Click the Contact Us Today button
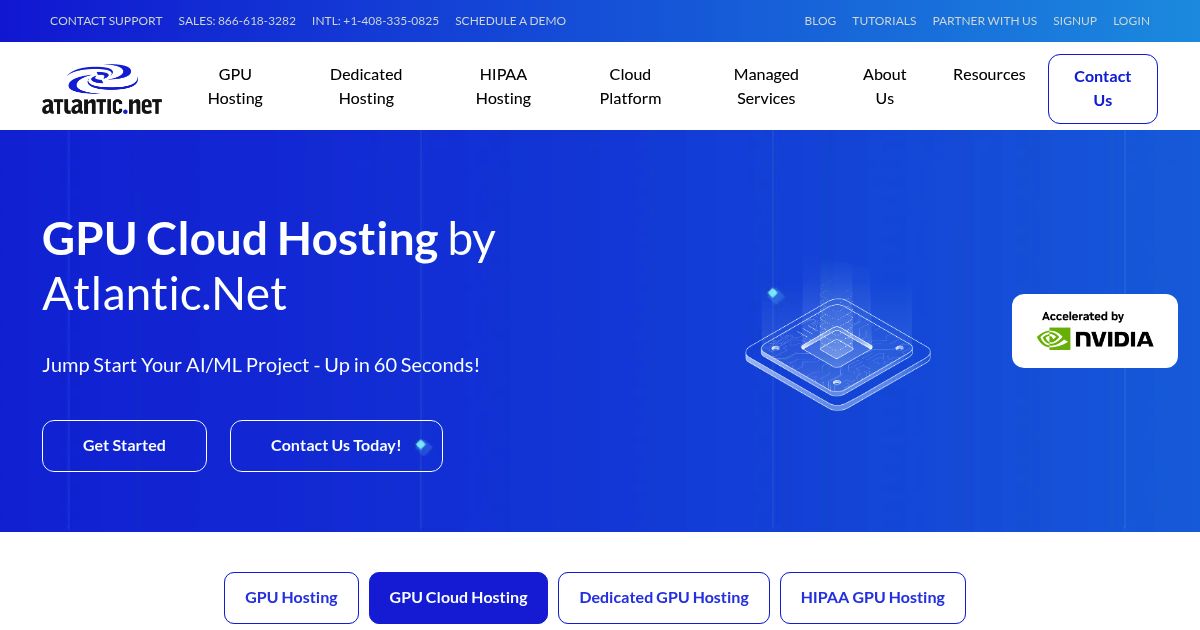 click(x=336, y=445)
